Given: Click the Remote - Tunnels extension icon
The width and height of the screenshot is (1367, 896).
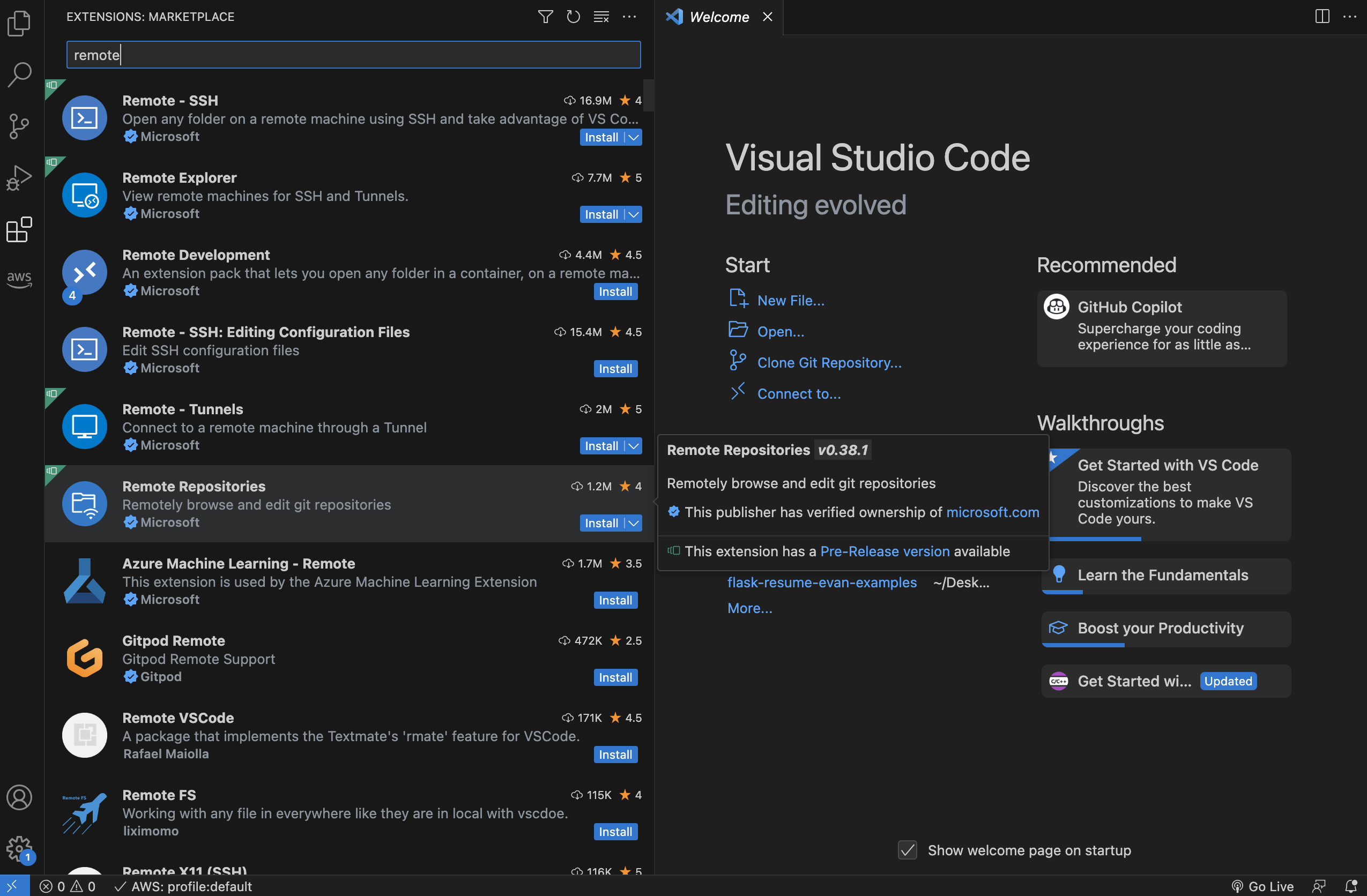Looking at the screenshot, I should click(85, 427).
